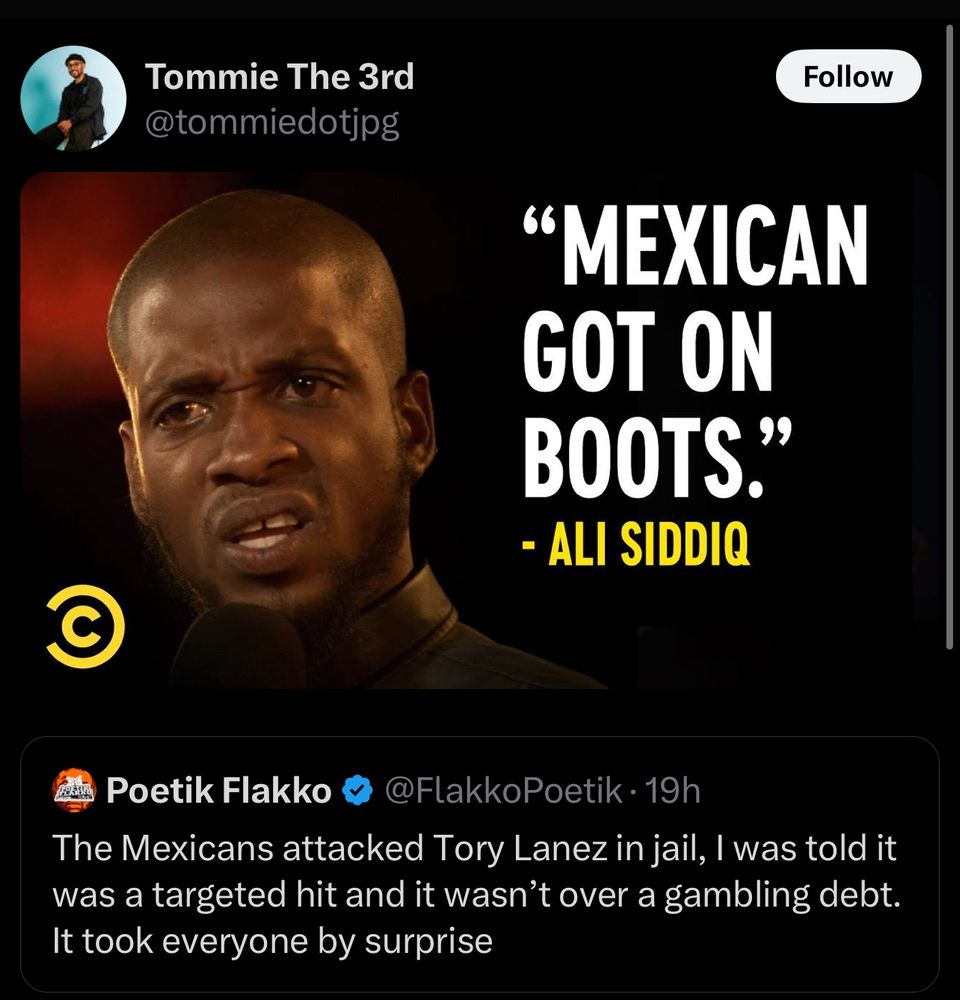
Task: Open Tommie The 3rd's profile avatar
Action: (73, 98)
